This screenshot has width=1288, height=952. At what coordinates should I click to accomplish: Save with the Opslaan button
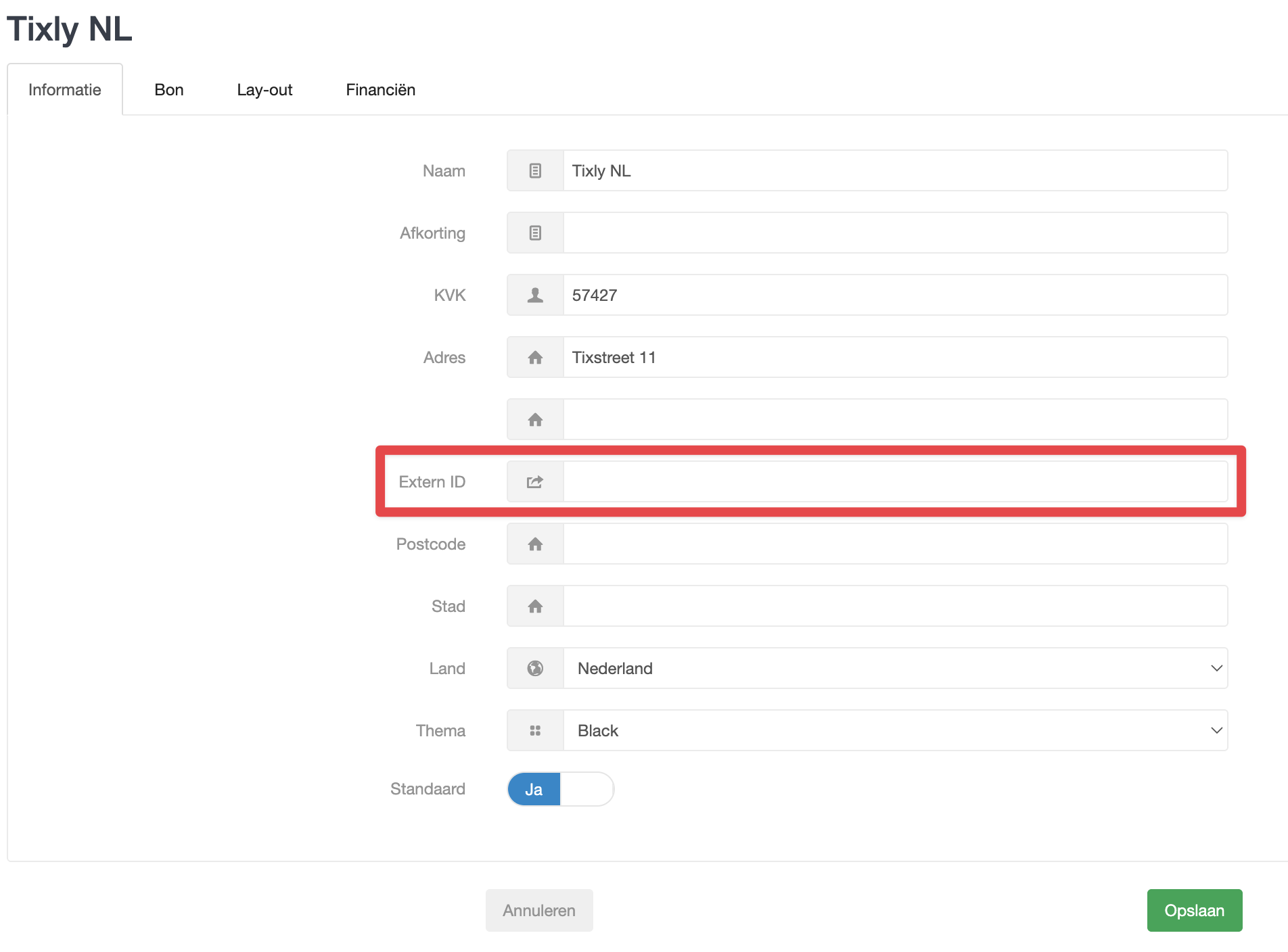[x=1195, y=911]
